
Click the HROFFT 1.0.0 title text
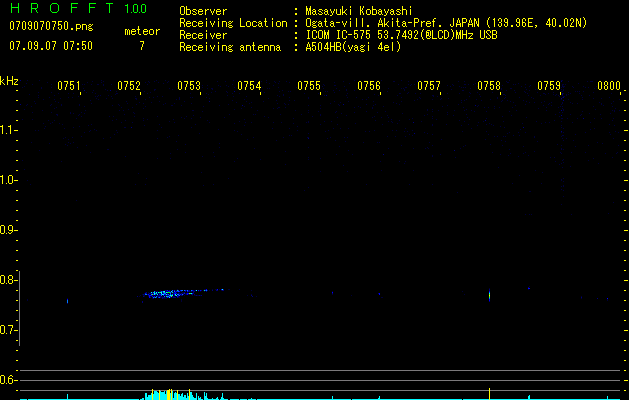pos(79,8)
